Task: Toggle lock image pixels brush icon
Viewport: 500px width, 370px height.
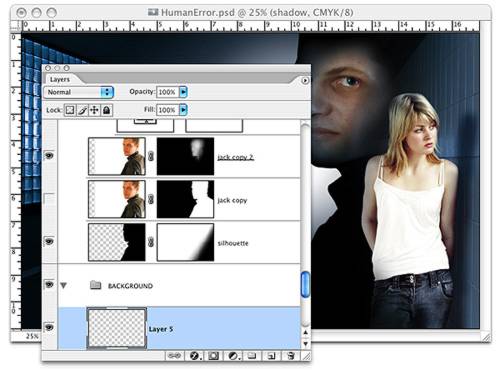Action: [x=82, y=110]
